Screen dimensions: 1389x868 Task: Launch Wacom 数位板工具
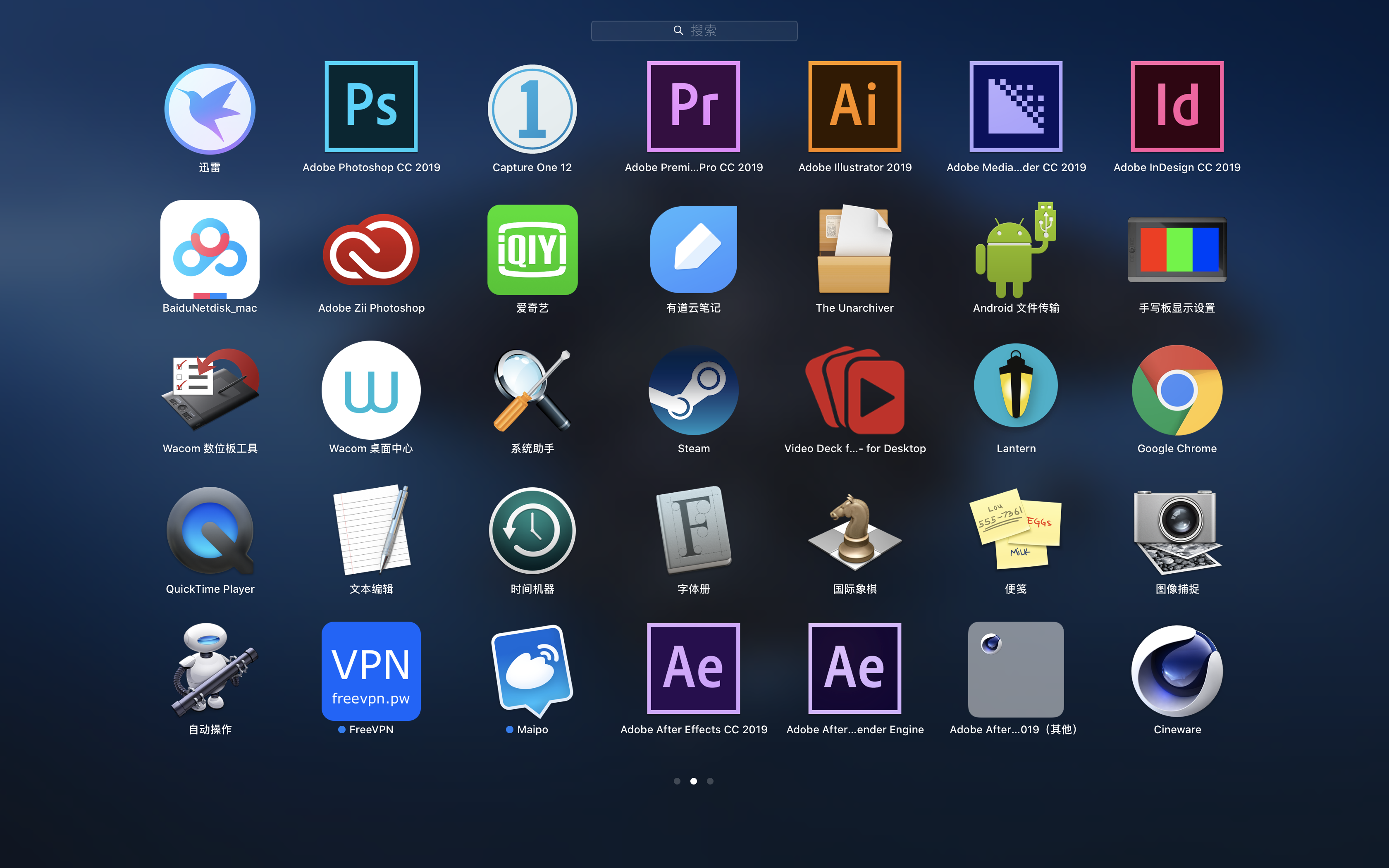pos(210,390)
